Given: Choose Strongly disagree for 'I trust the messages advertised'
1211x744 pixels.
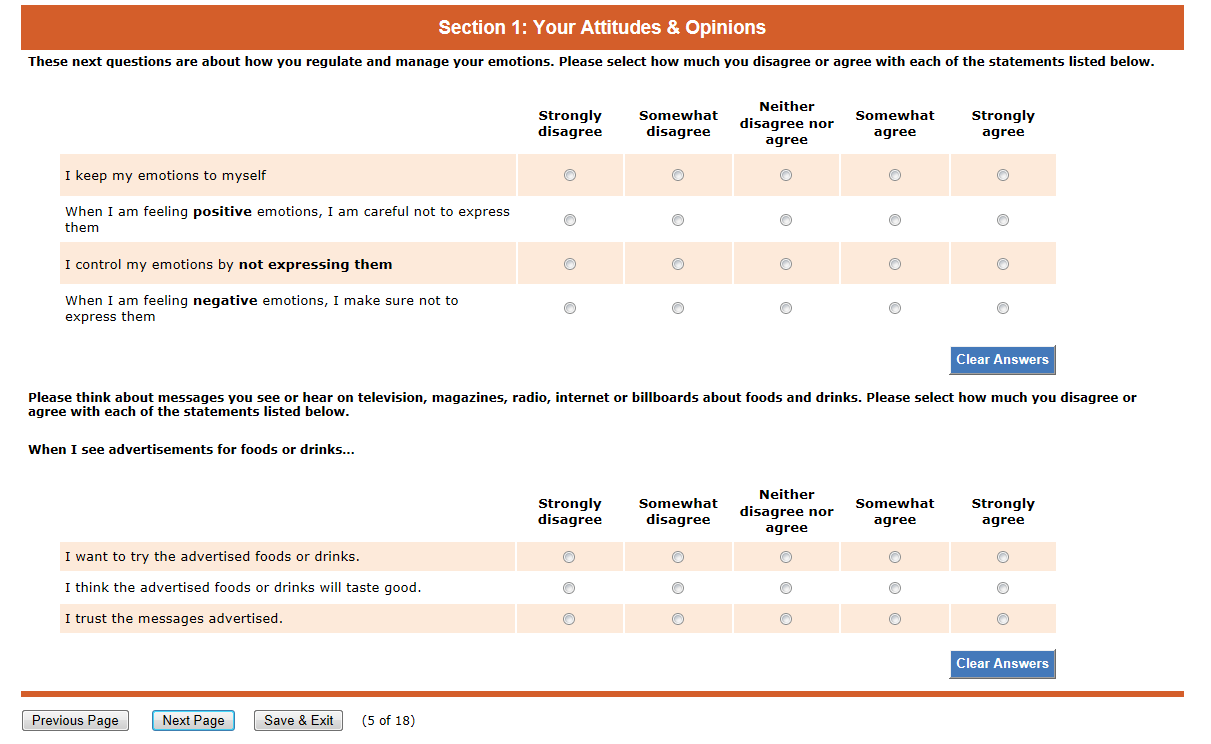Looking at the screenshot, I should pos(570,619).
